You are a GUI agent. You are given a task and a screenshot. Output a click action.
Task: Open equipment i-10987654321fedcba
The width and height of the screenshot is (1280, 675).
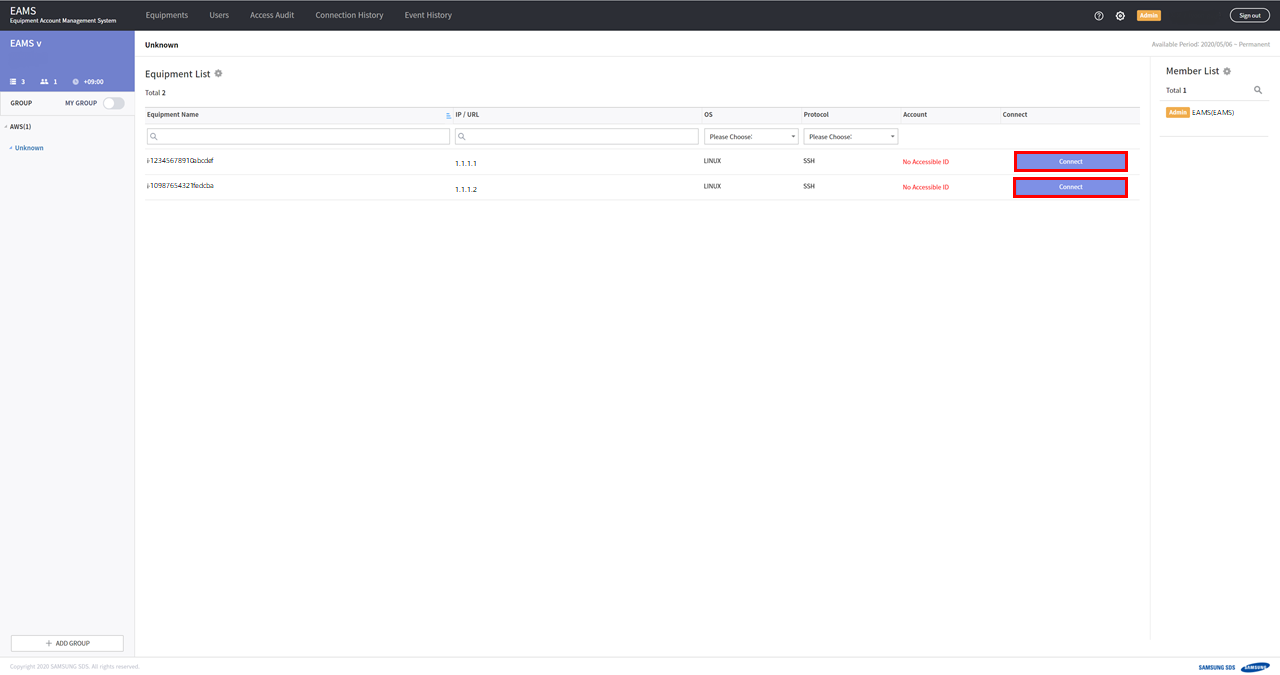click(x=180, y=186)
